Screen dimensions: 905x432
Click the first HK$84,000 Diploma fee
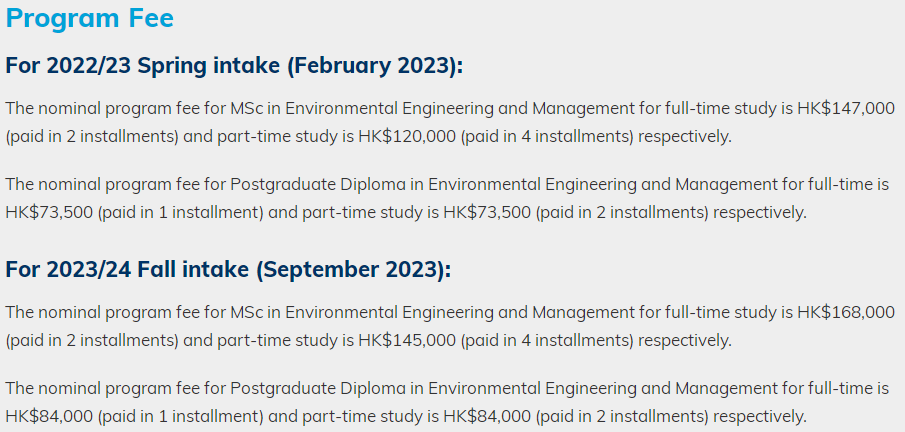pos(49,416)
